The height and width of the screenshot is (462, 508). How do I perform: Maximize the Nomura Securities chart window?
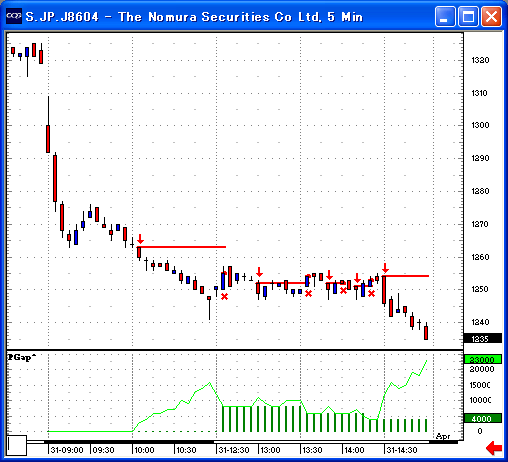(468, 16)
